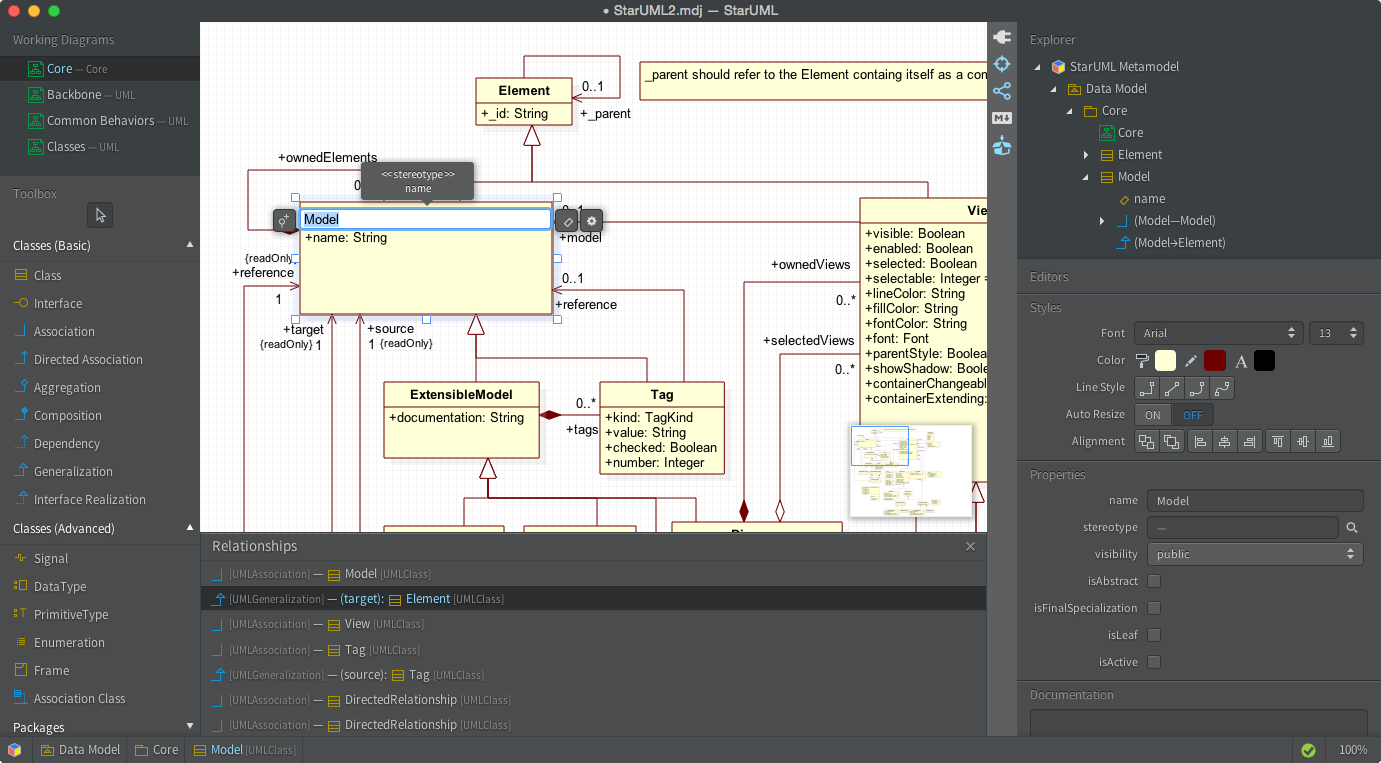Click the box package sidebar icon
The image size is (1381, 763).
pos(1002,146)
